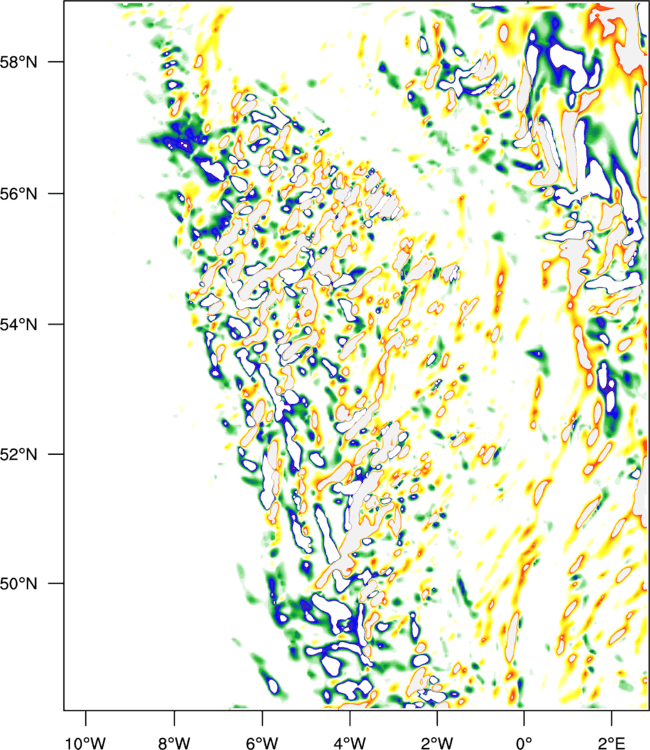The image size is (650, 750).
Task: Select the 2°W longitude label
Action: click(437, 742)
